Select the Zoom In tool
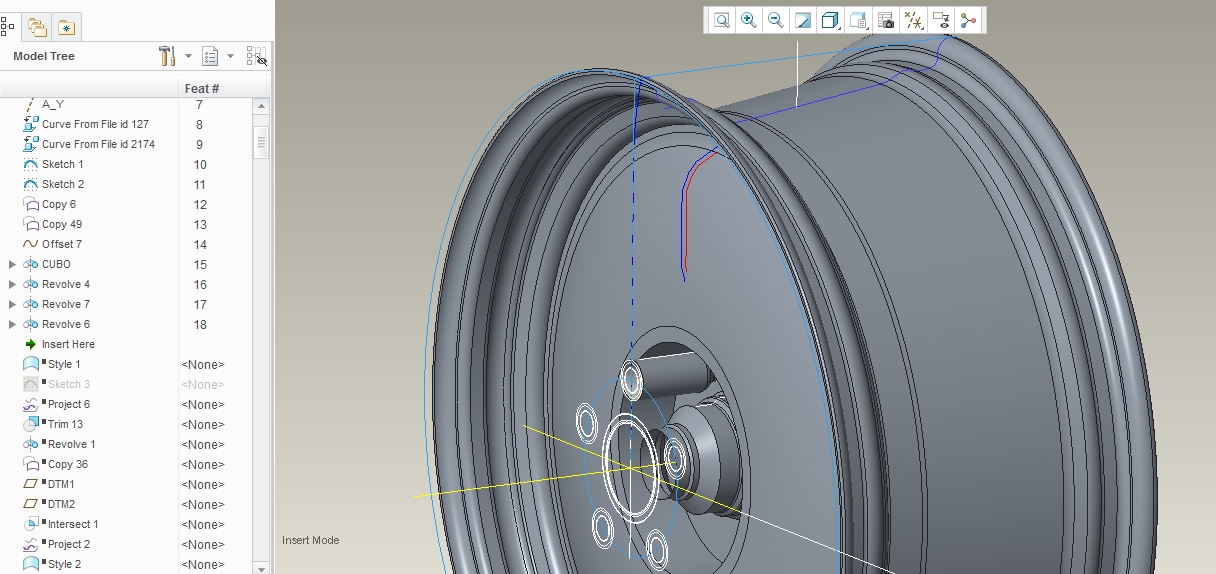This screenshot has width=1216, height=574. [748, 20]
